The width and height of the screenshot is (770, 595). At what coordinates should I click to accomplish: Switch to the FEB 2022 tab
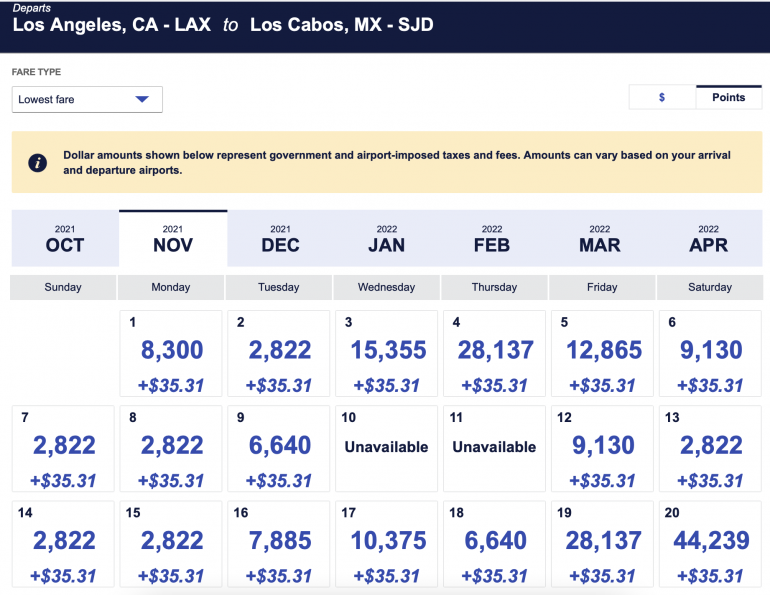tap(492, 238)
